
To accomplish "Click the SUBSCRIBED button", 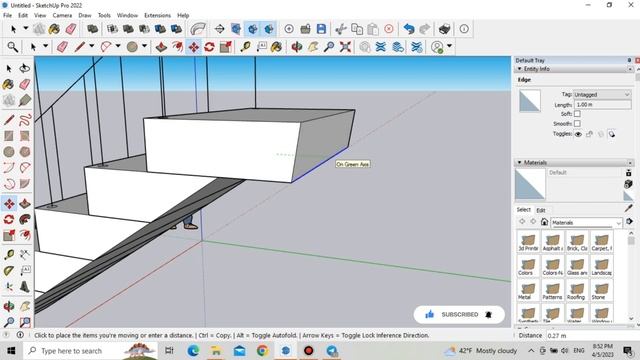I will (x=459, y=314).
